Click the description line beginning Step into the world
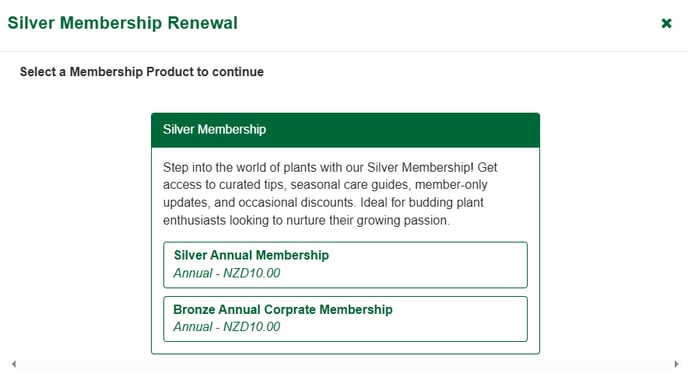688x380 pixels. point(330,167)
